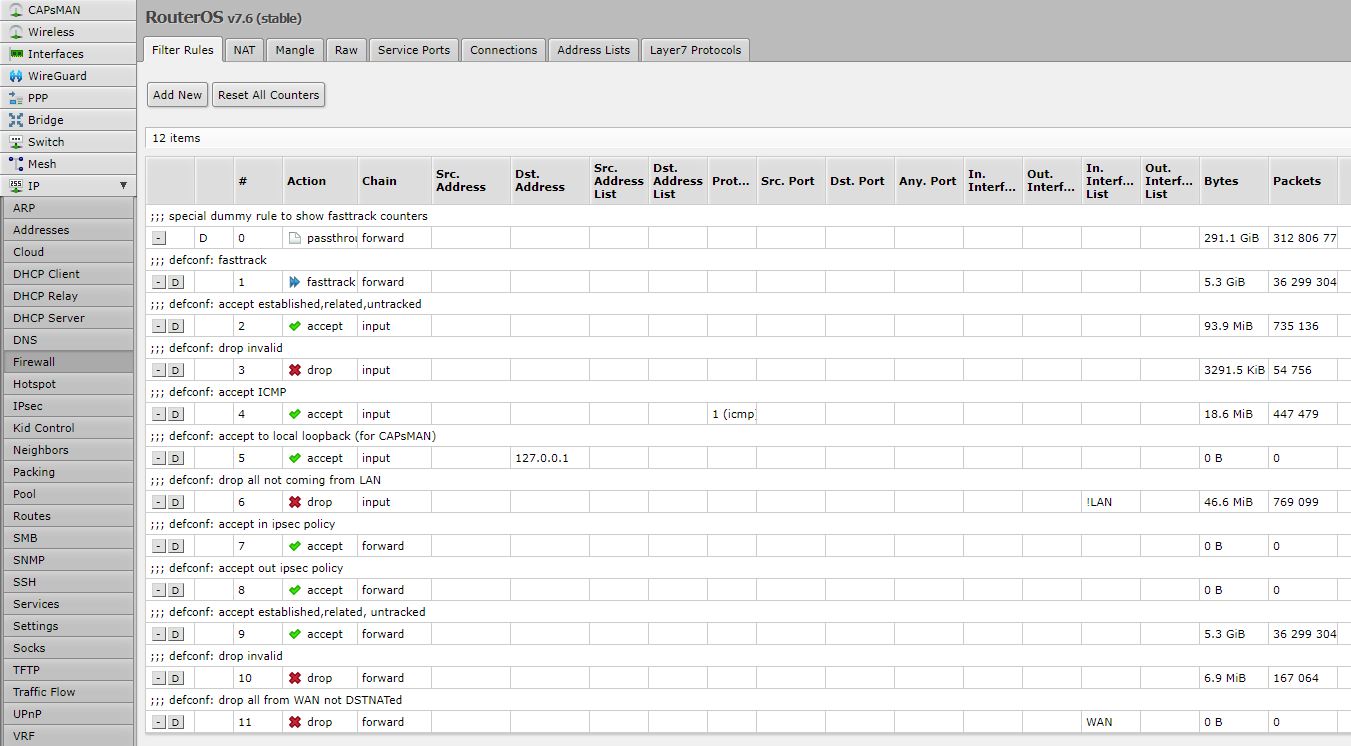This screenshot has width=1351, height=746.
Task: Remove rule 1 with minus button
Action: pos(159,282)
